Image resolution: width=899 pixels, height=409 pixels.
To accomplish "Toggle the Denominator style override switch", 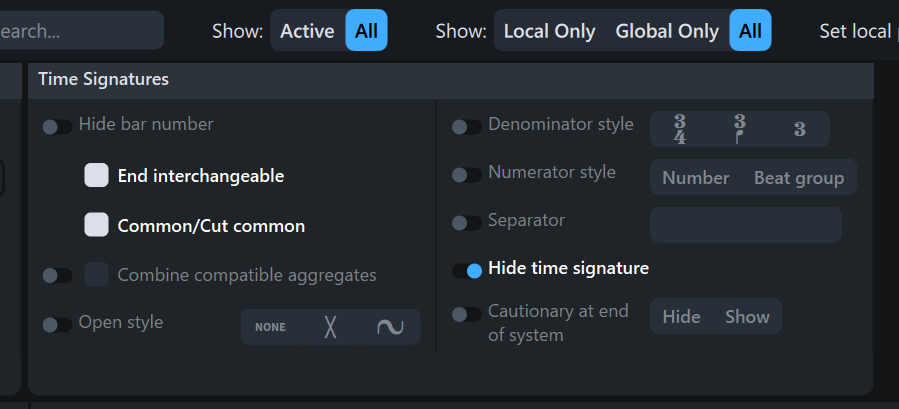I will [467, 126].
